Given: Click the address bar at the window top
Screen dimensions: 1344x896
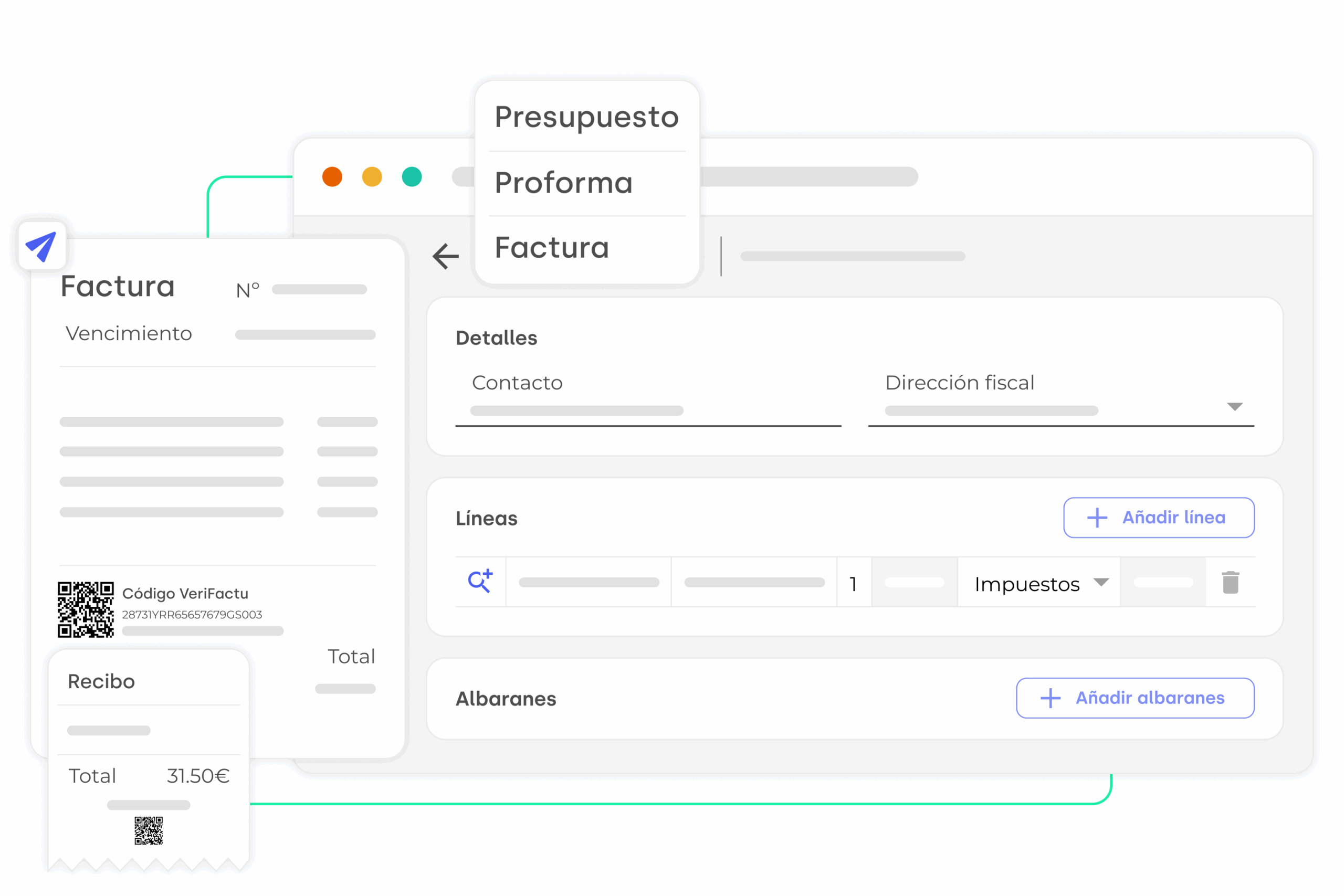Looking at the screenshot, I should click(x=808, y=176).
